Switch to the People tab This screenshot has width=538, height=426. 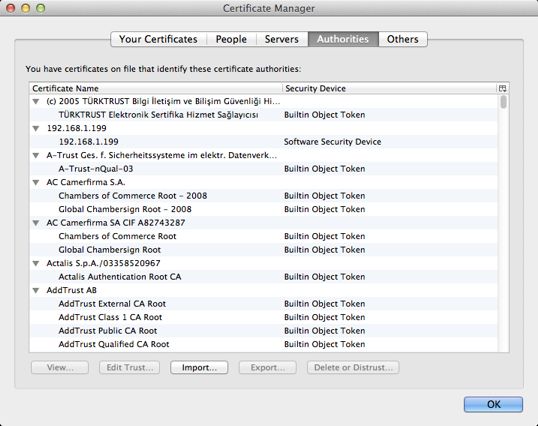(231, 39)
